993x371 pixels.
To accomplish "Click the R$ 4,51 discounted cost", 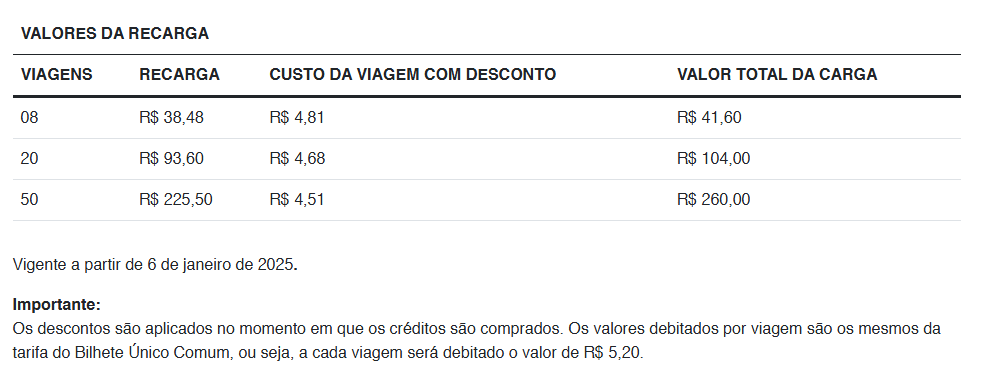I will (x=297, y=200).
